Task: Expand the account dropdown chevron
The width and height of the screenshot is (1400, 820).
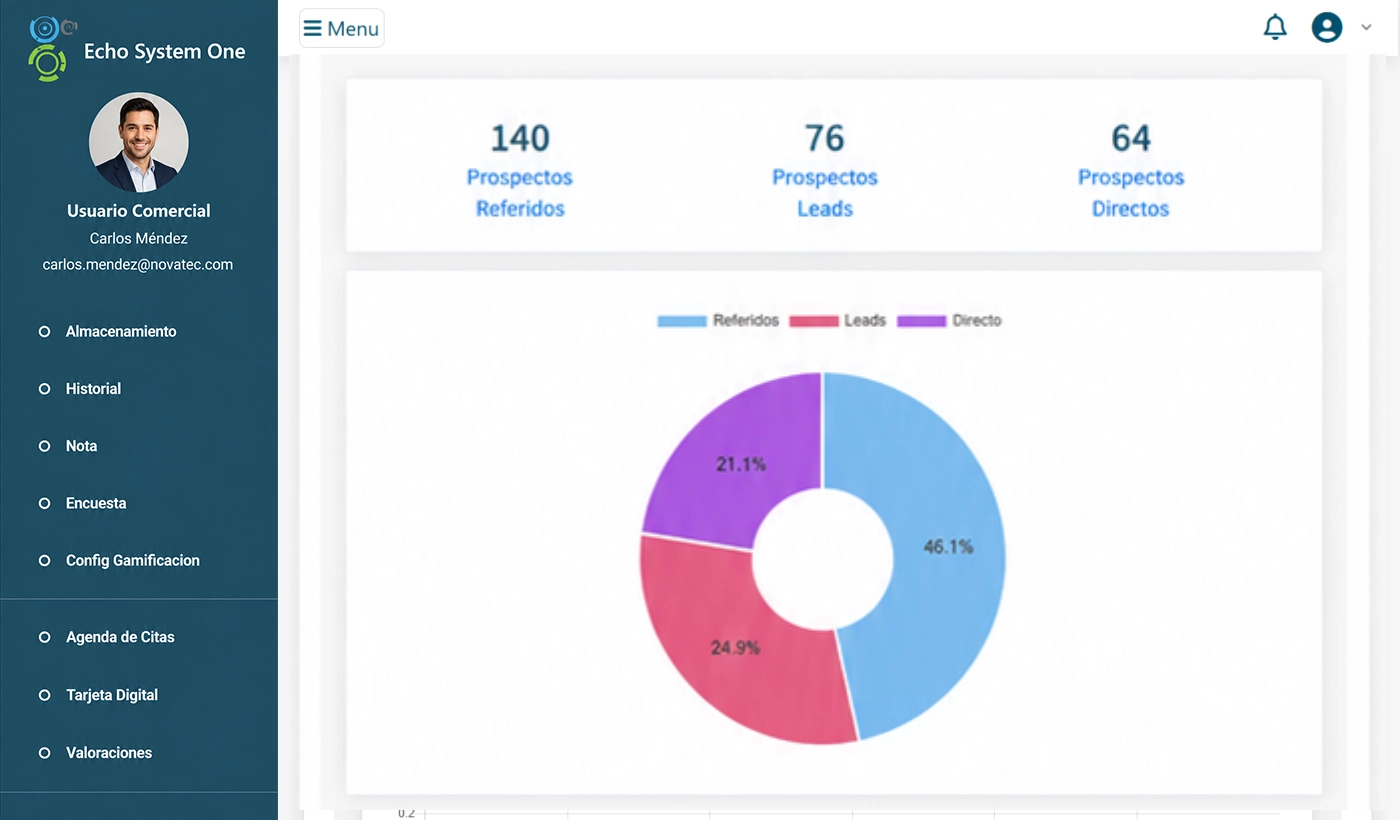Action: click(1366, 28)
